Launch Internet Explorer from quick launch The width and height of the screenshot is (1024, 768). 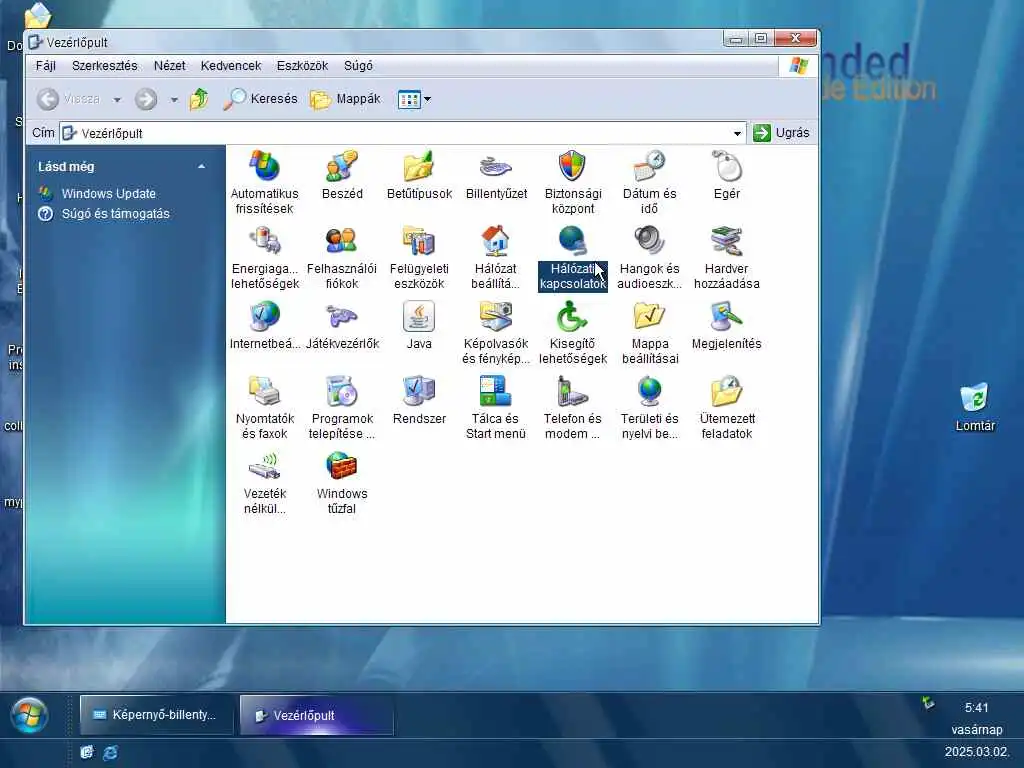[110, 752]
